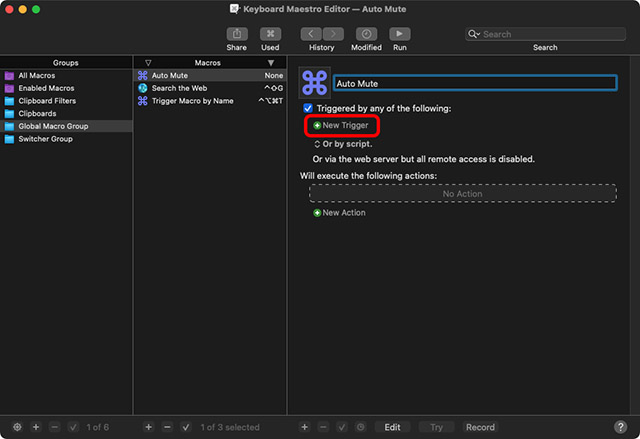
Task: Go forward in History
Action: (x=333, y=34)
